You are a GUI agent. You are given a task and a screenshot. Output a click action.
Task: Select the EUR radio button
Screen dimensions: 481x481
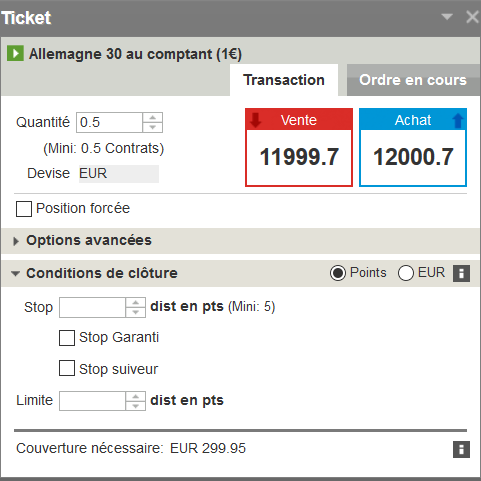pos(406,273)
